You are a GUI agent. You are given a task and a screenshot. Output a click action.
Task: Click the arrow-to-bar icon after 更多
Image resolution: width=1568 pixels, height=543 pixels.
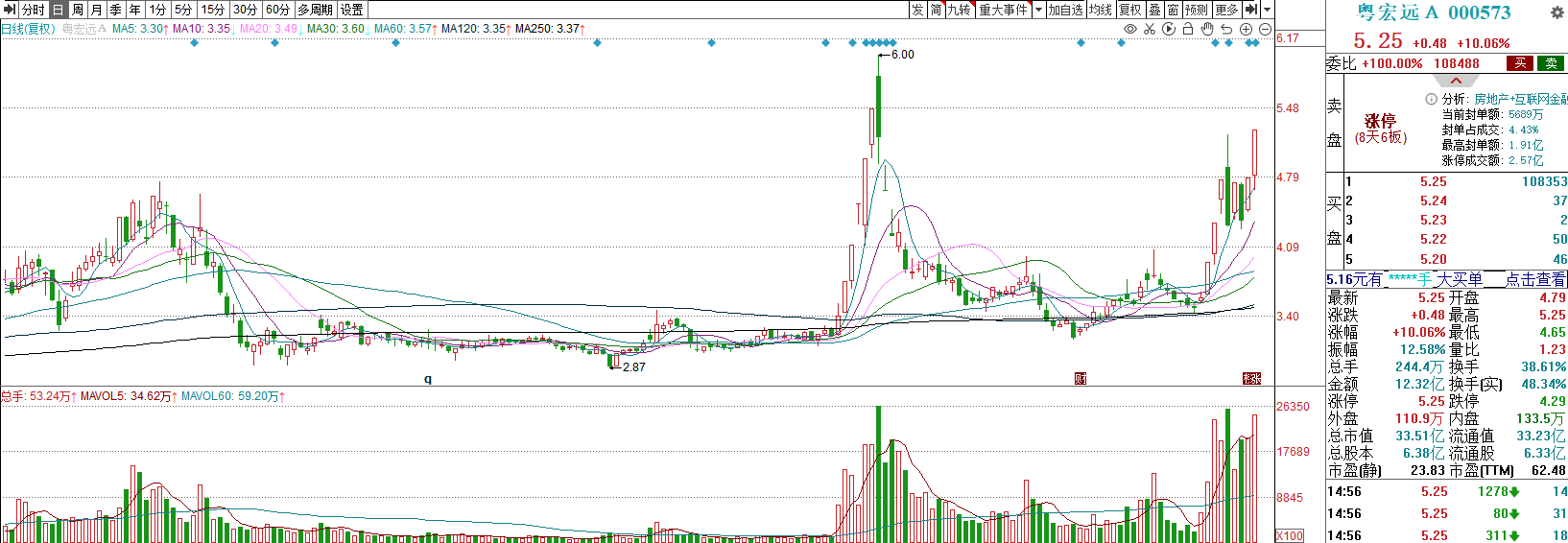(1251, 10)
